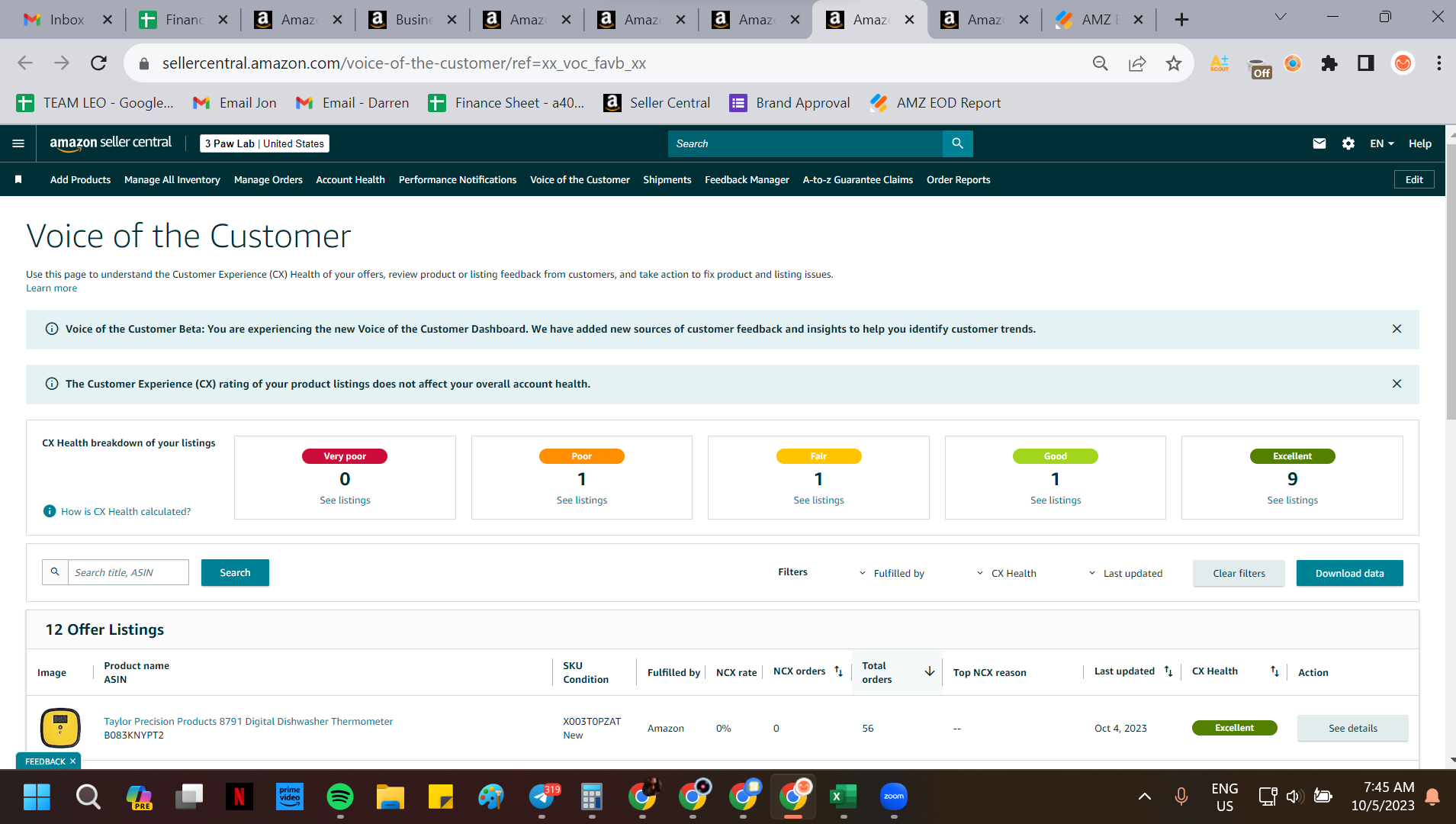Click the Search button beside title ASIN field
This screenshot has height=824, width=1456.
point(235,572)
